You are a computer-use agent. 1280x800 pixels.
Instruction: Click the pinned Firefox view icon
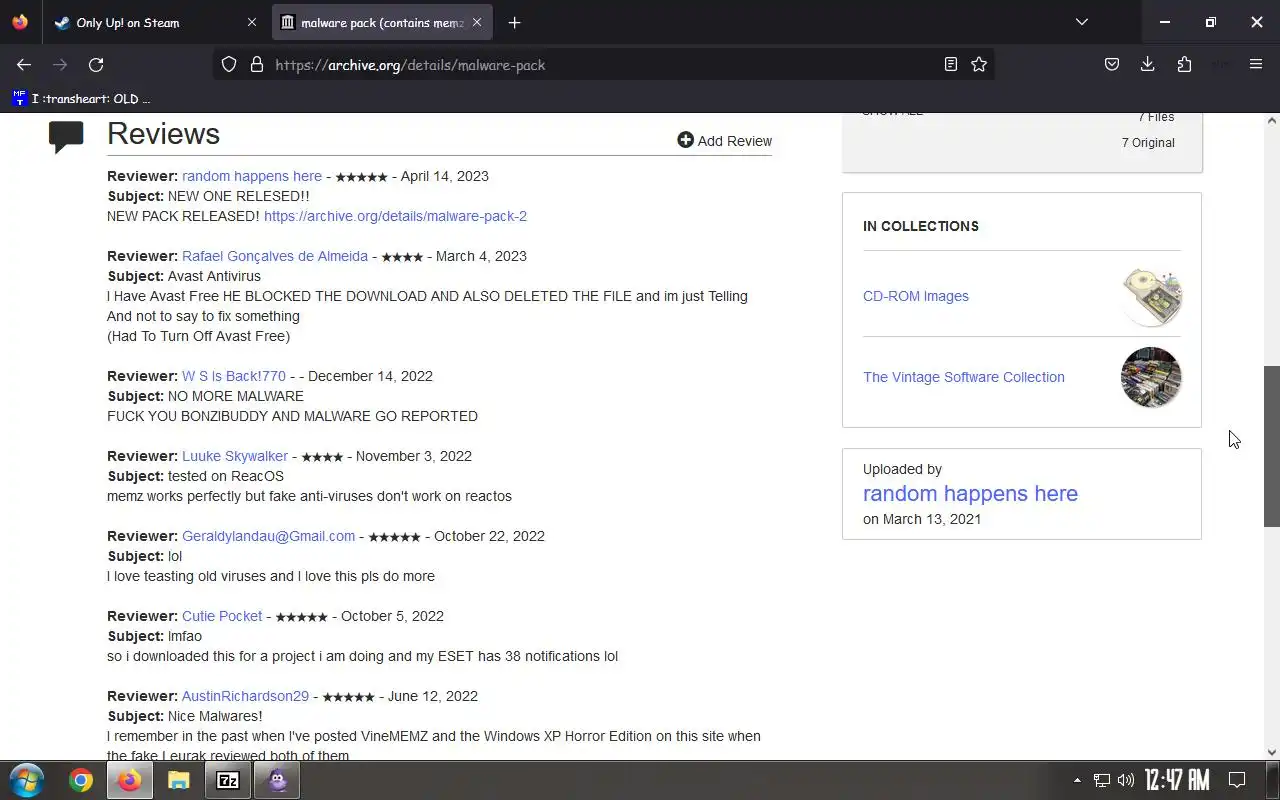click(20, 22)
